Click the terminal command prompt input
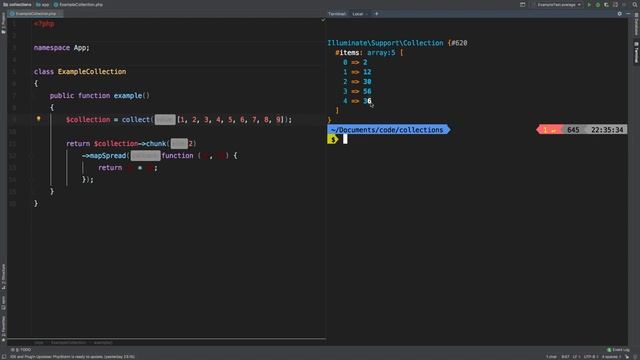This screenshot has height=360, width=640. [345, 140]
